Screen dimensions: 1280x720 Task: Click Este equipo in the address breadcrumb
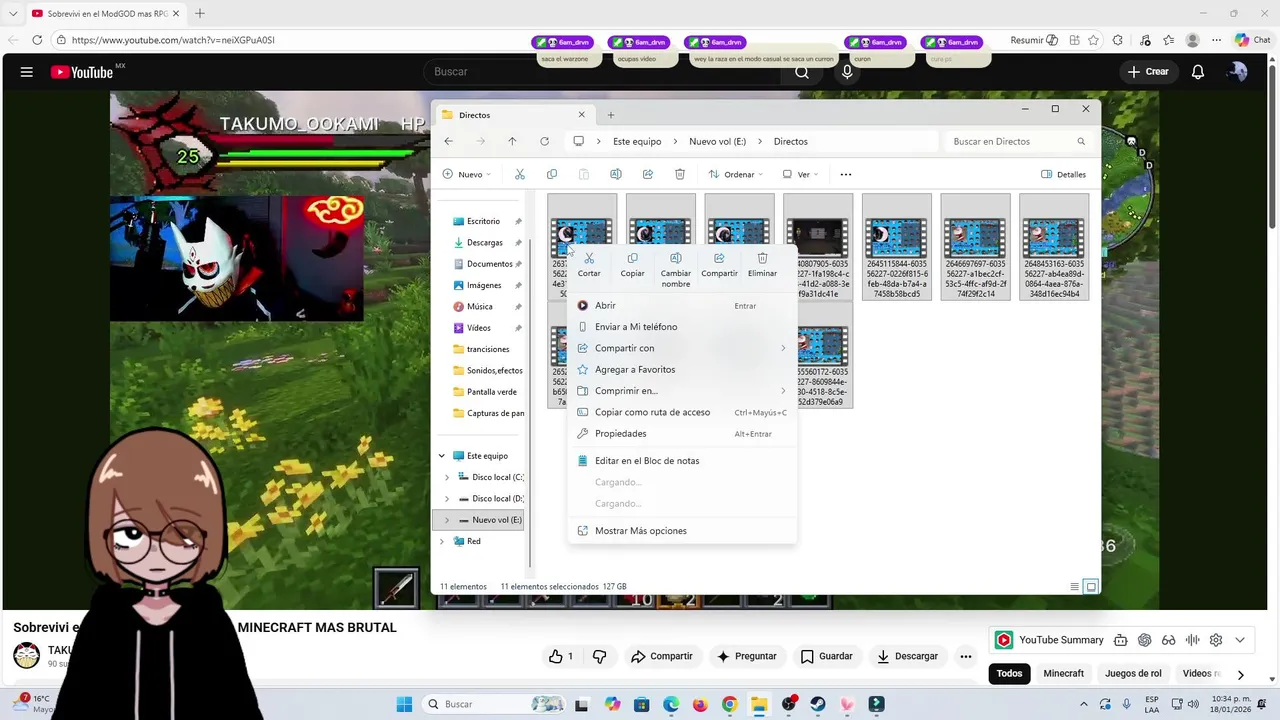click(x=637, y=141)
